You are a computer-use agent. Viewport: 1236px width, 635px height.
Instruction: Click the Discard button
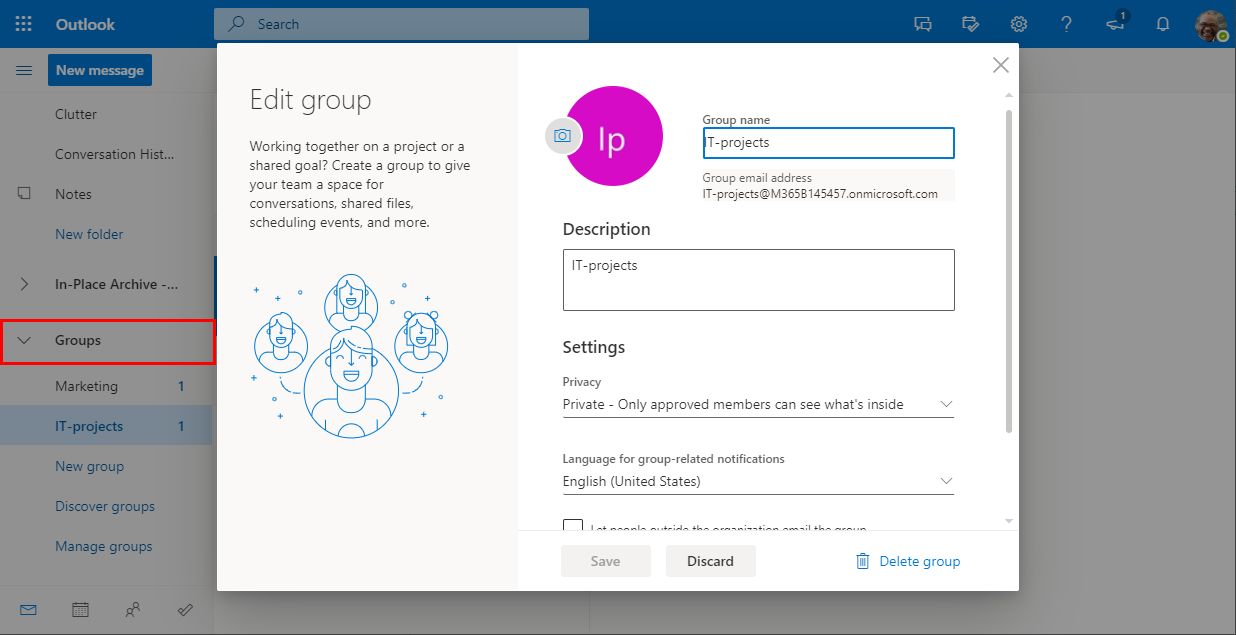click(710, 561)
